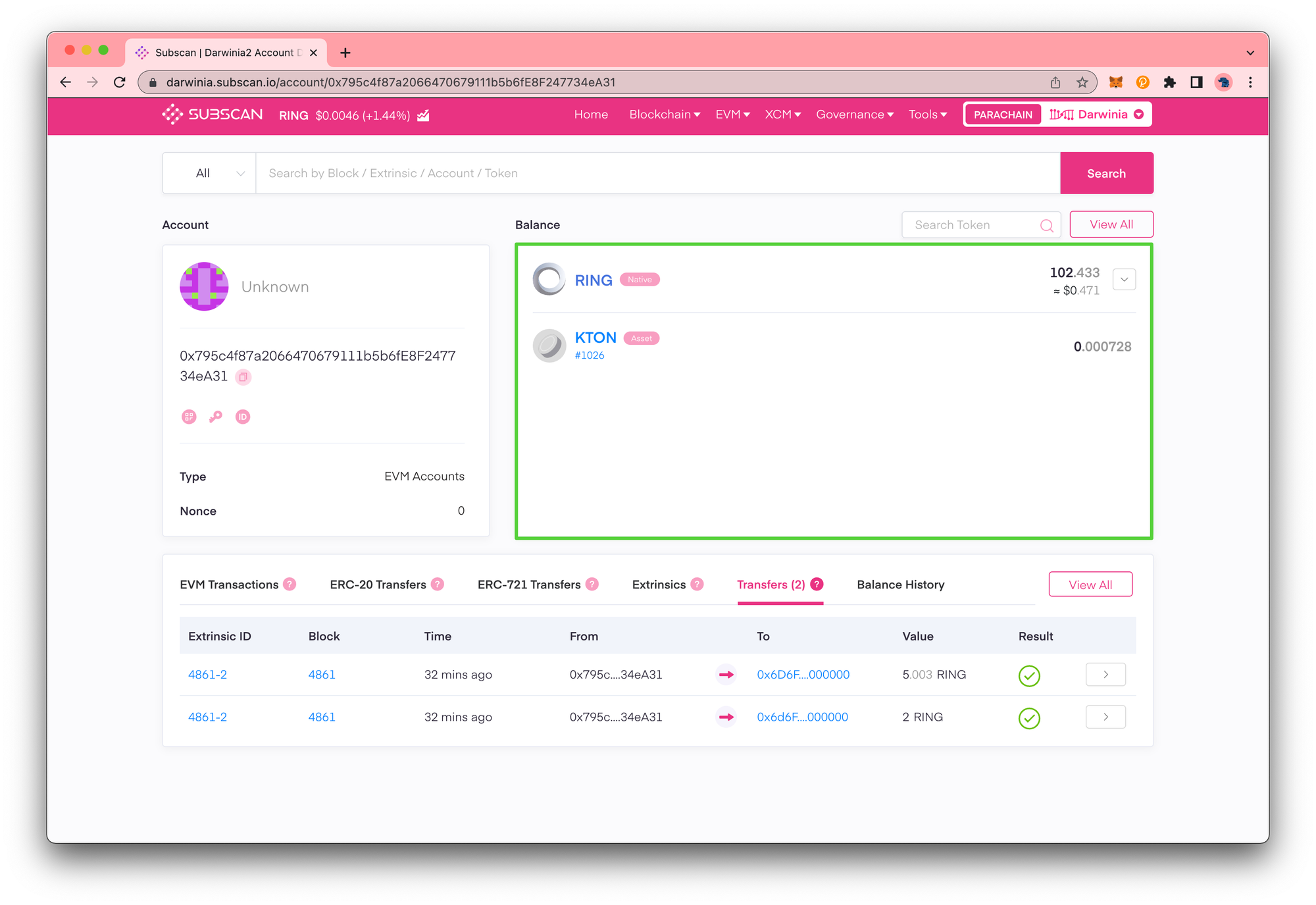Expand the RING balance details chevron

1124,280
